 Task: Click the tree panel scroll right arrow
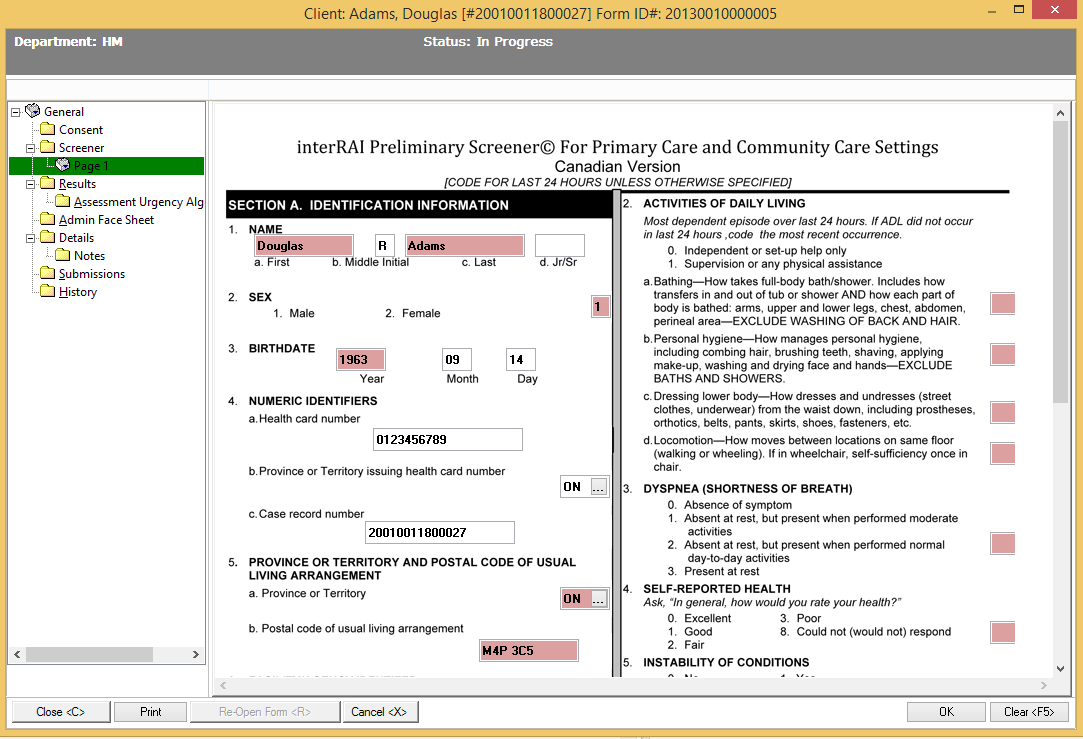click(195, 654)
